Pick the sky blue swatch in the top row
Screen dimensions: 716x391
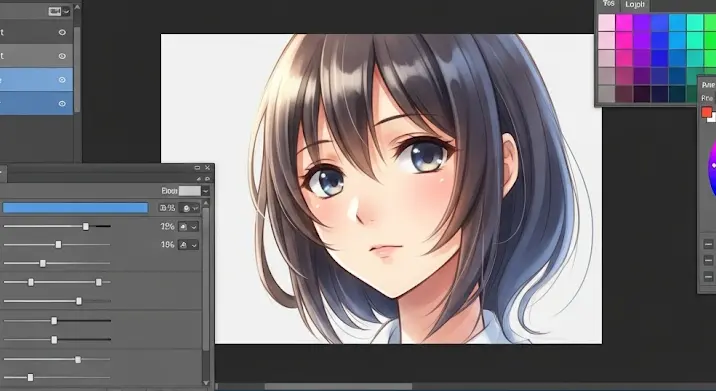pyautogui.click(x=678, y=22)
